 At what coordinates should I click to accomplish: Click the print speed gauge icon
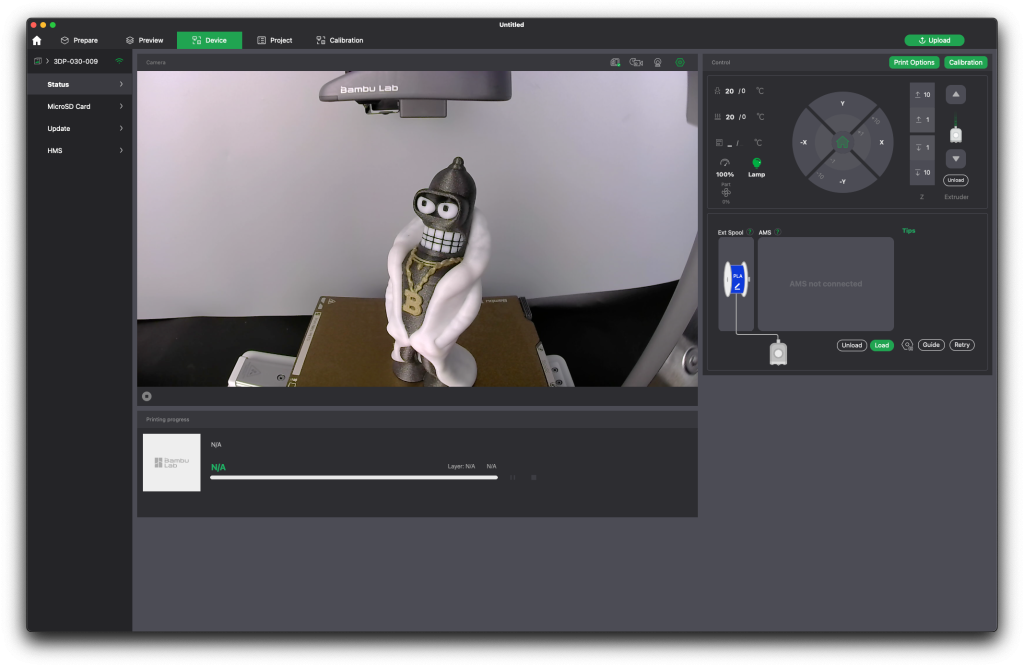tap(724, 163)
